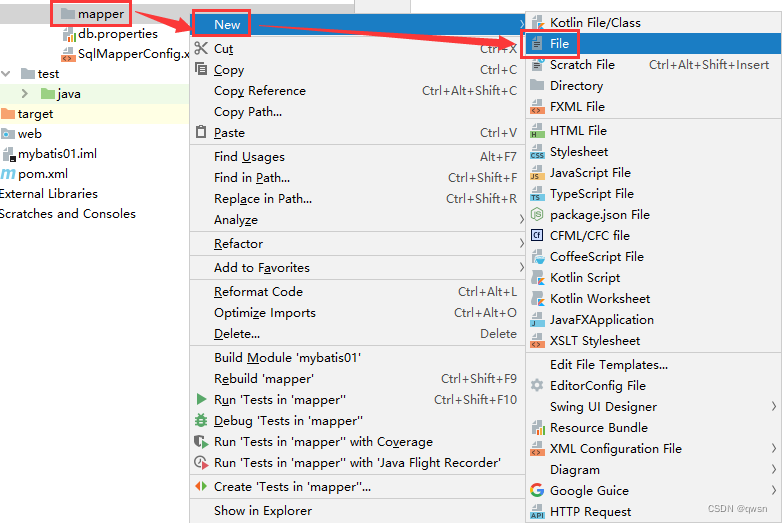Choose Copy Path... menu entry
The image size is (782, 523).
tap(358, 112)
